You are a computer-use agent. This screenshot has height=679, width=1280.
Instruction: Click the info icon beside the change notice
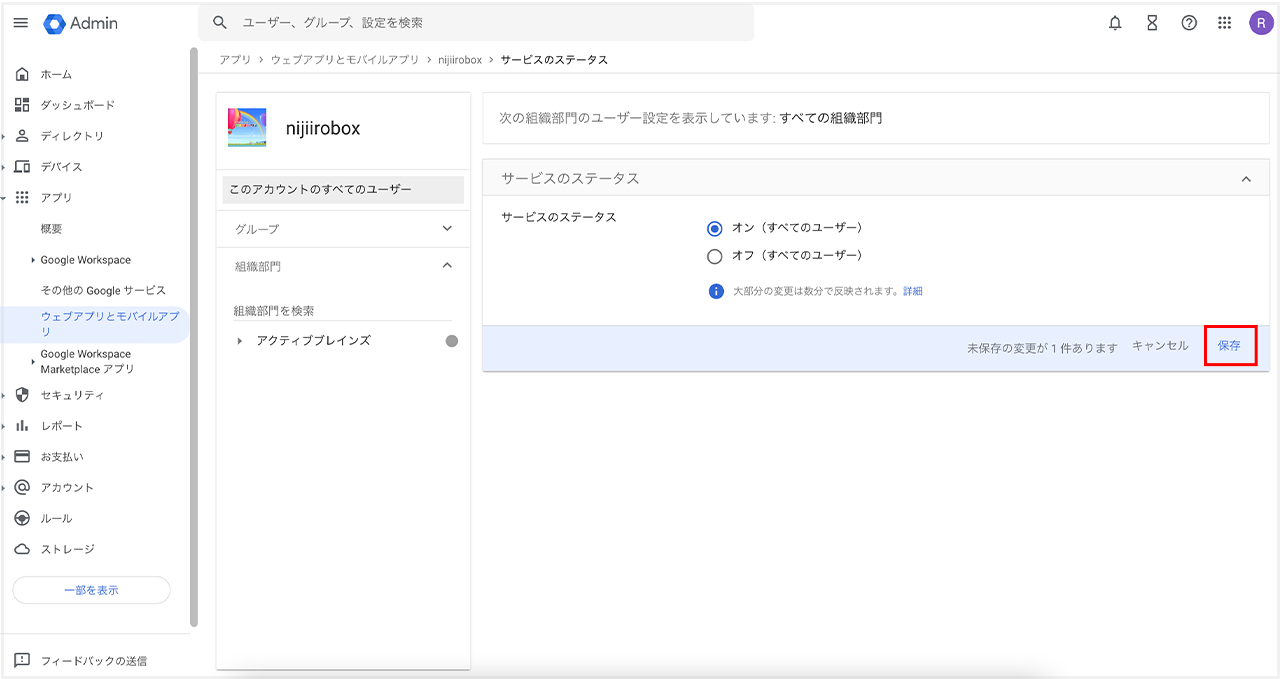pyautogui.click(x=715, y=291)
